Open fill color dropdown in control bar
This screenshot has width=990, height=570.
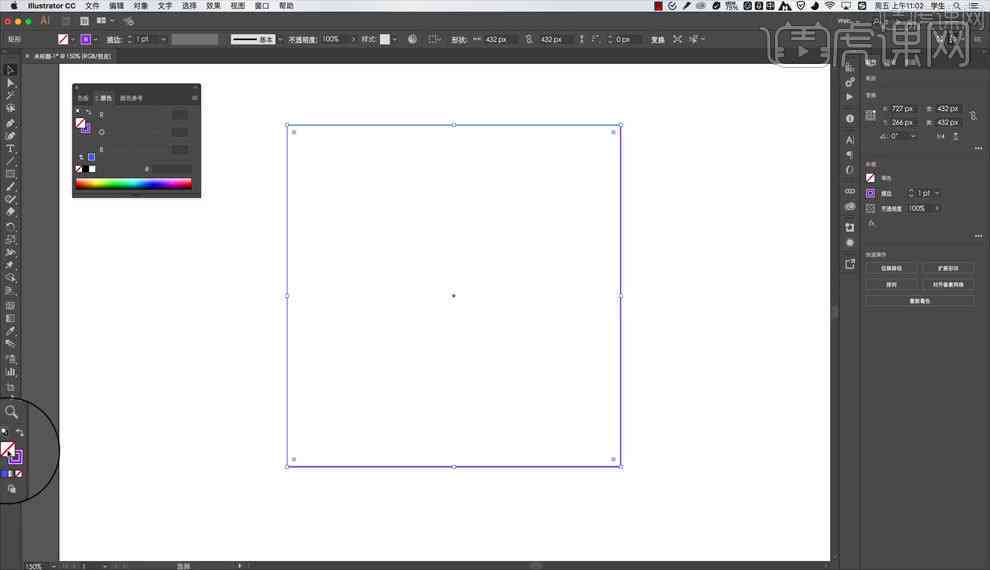pyautogui.click(x=73, y=39)
